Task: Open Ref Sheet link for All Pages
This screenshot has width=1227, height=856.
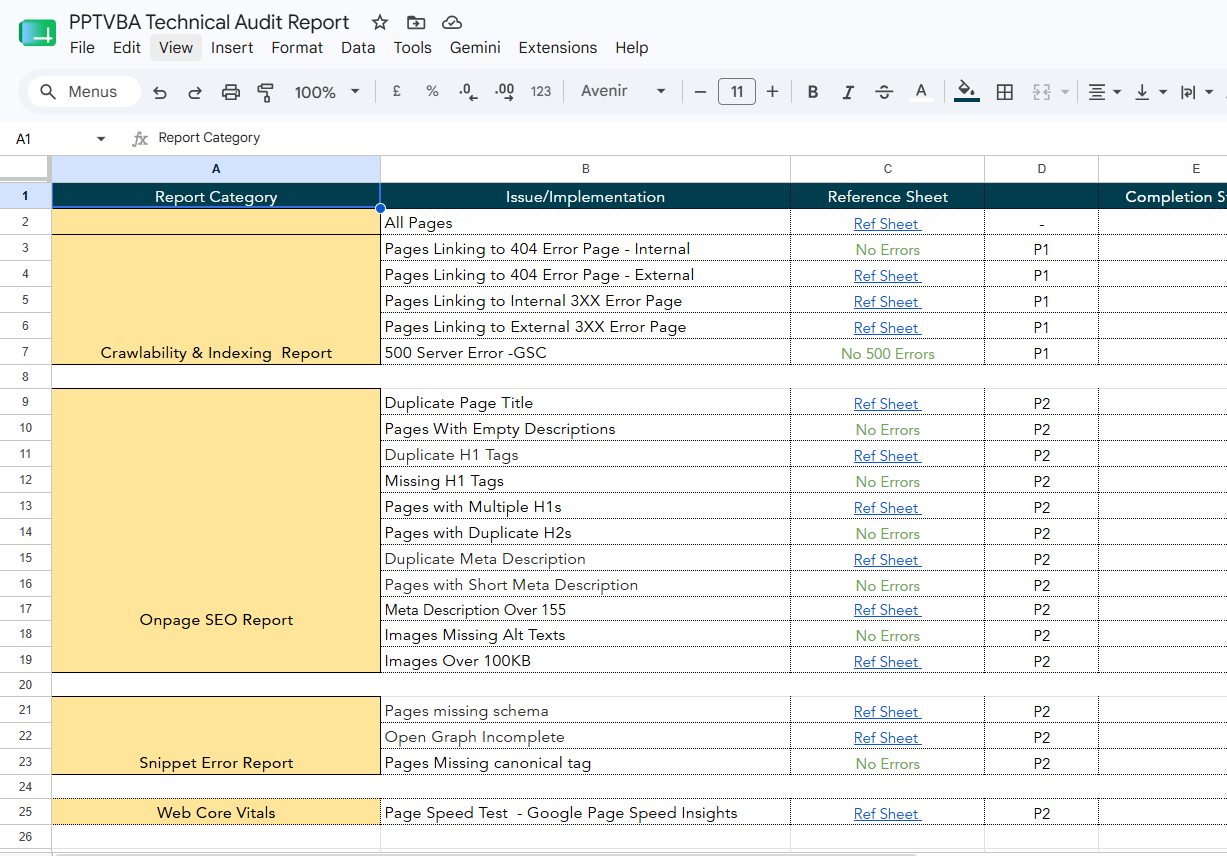Action: point(887,224)
